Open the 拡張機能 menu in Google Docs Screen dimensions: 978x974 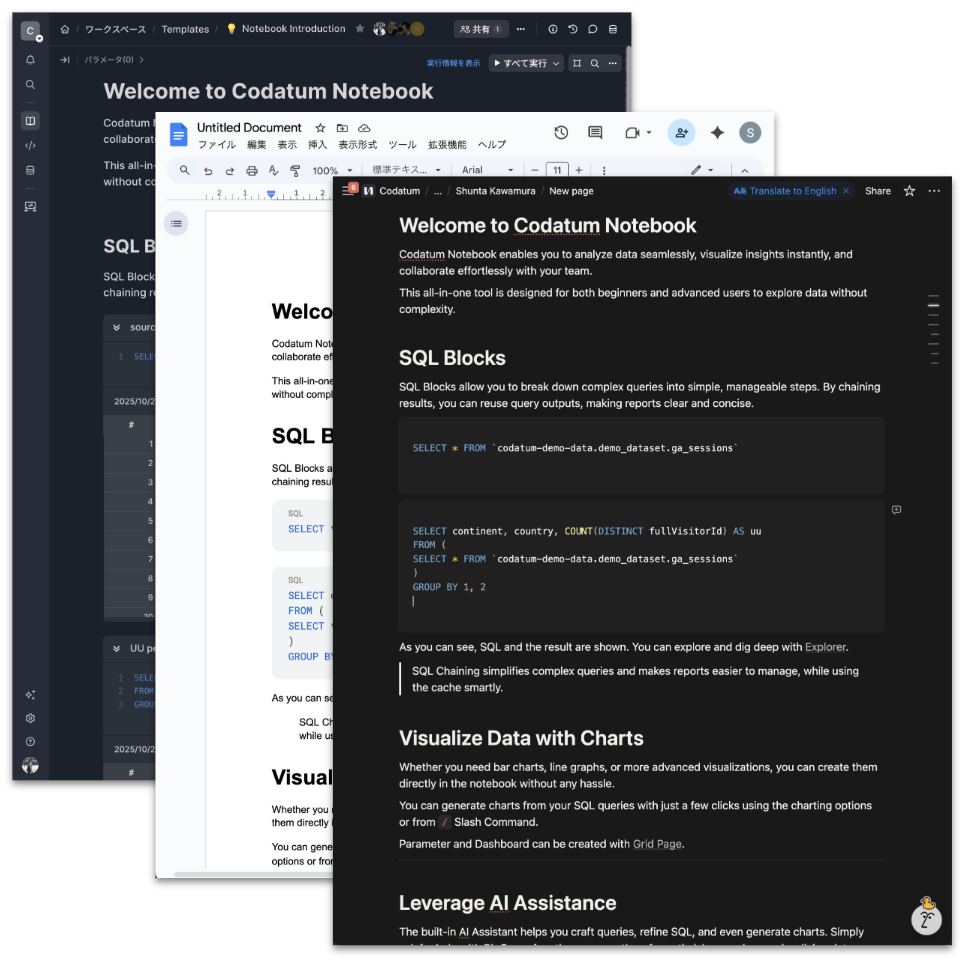tap(447, 145)
